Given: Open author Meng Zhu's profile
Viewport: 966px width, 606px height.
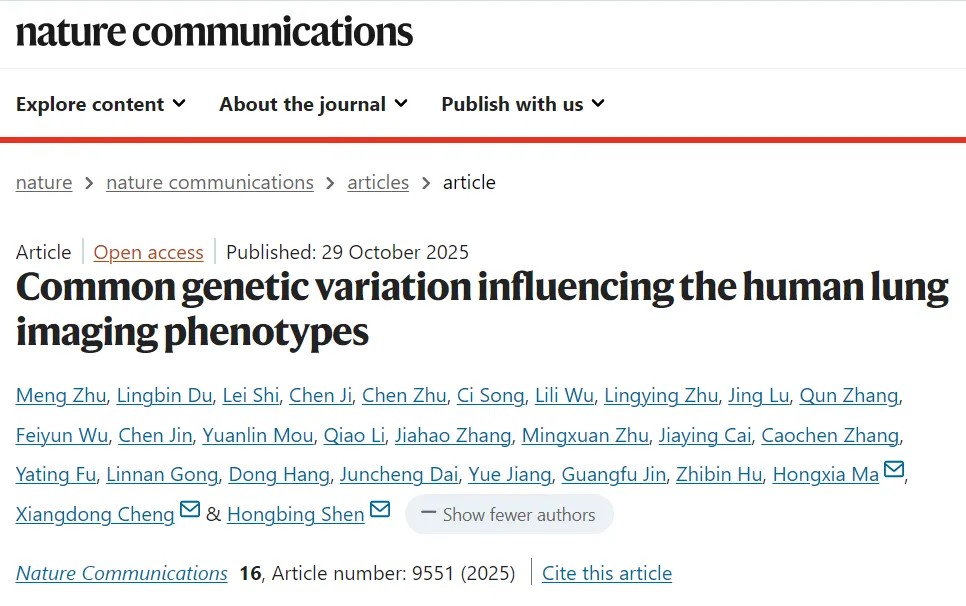Looking at the screenshot, I should (x=60, y=395).
